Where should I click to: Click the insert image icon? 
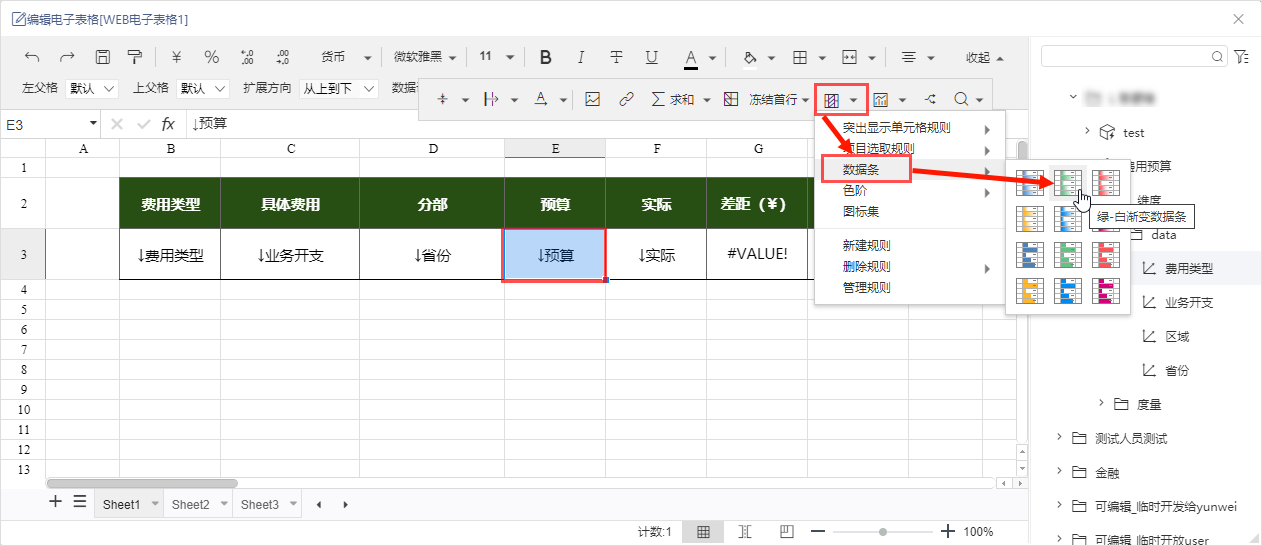coord(593,99)
